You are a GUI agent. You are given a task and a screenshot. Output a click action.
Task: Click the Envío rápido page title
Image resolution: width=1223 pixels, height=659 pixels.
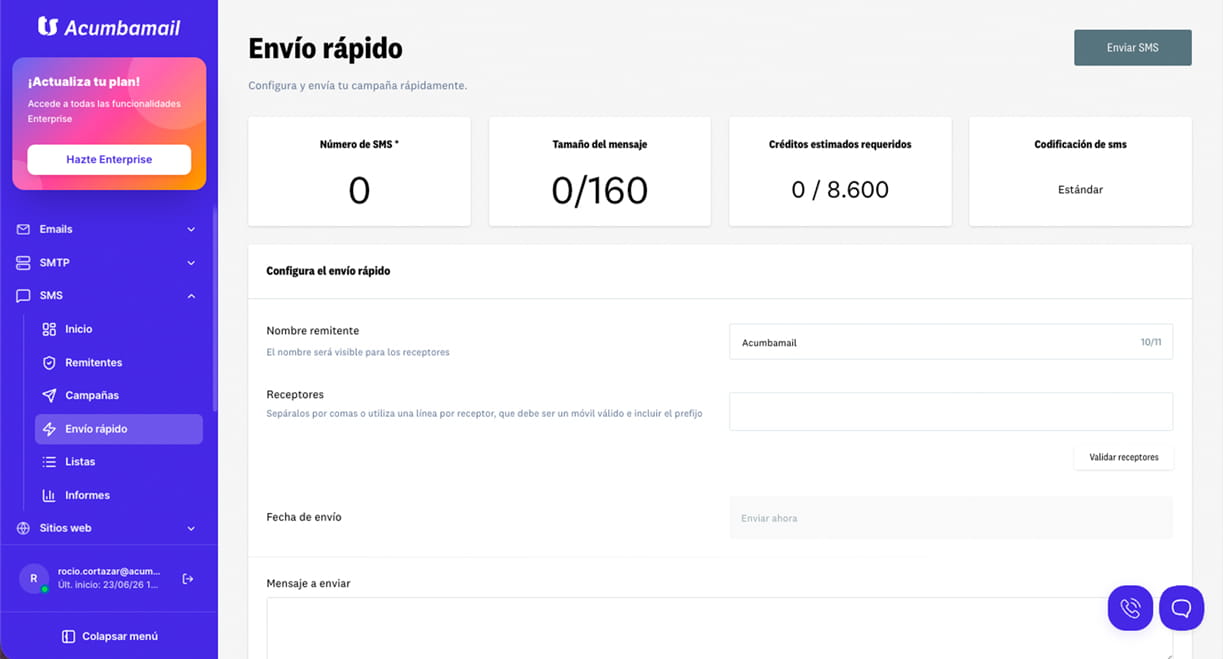click(x=325, y=48)
